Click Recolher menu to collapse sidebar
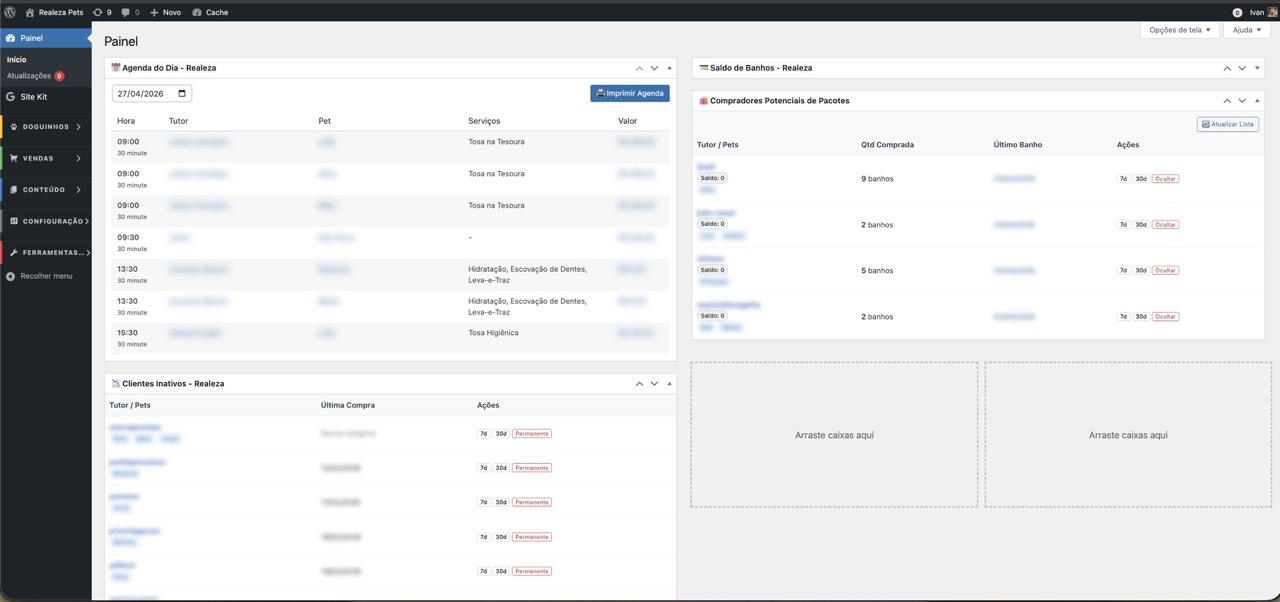This screenshot has width=1280, height=602. point(46,276)
